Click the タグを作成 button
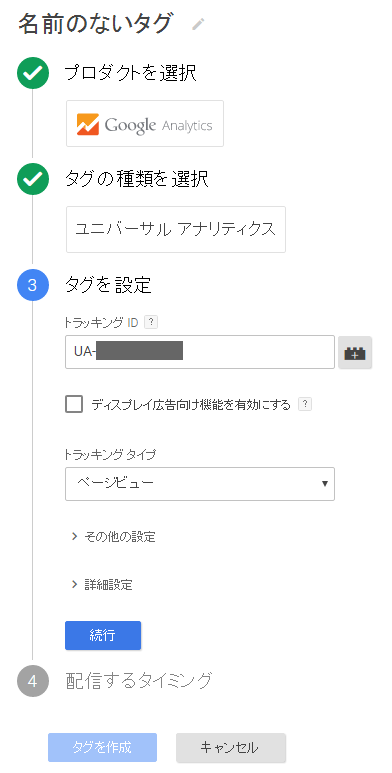This screenshot has width=392, height=773. tap(102, 748)
